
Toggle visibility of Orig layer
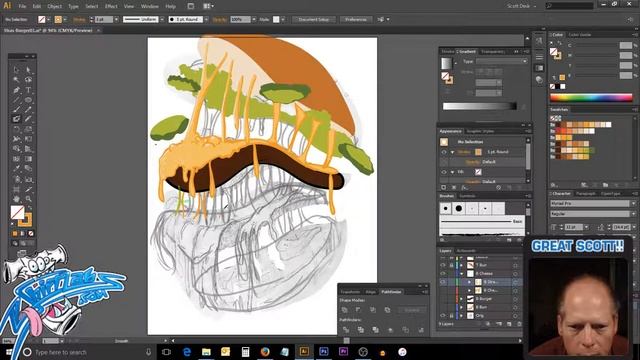443,316
